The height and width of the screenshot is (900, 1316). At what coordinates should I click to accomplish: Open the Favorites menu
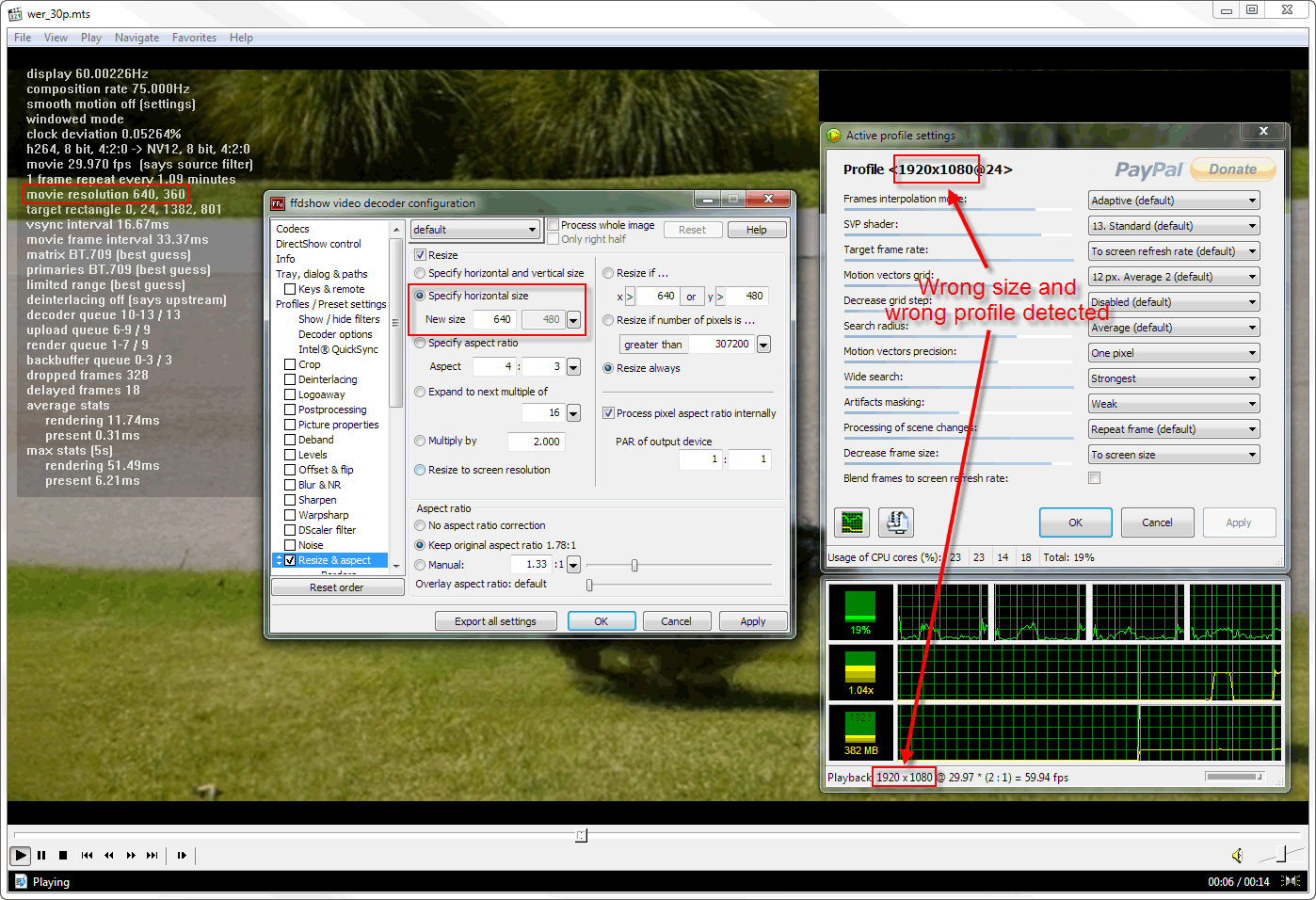(194, 38)
